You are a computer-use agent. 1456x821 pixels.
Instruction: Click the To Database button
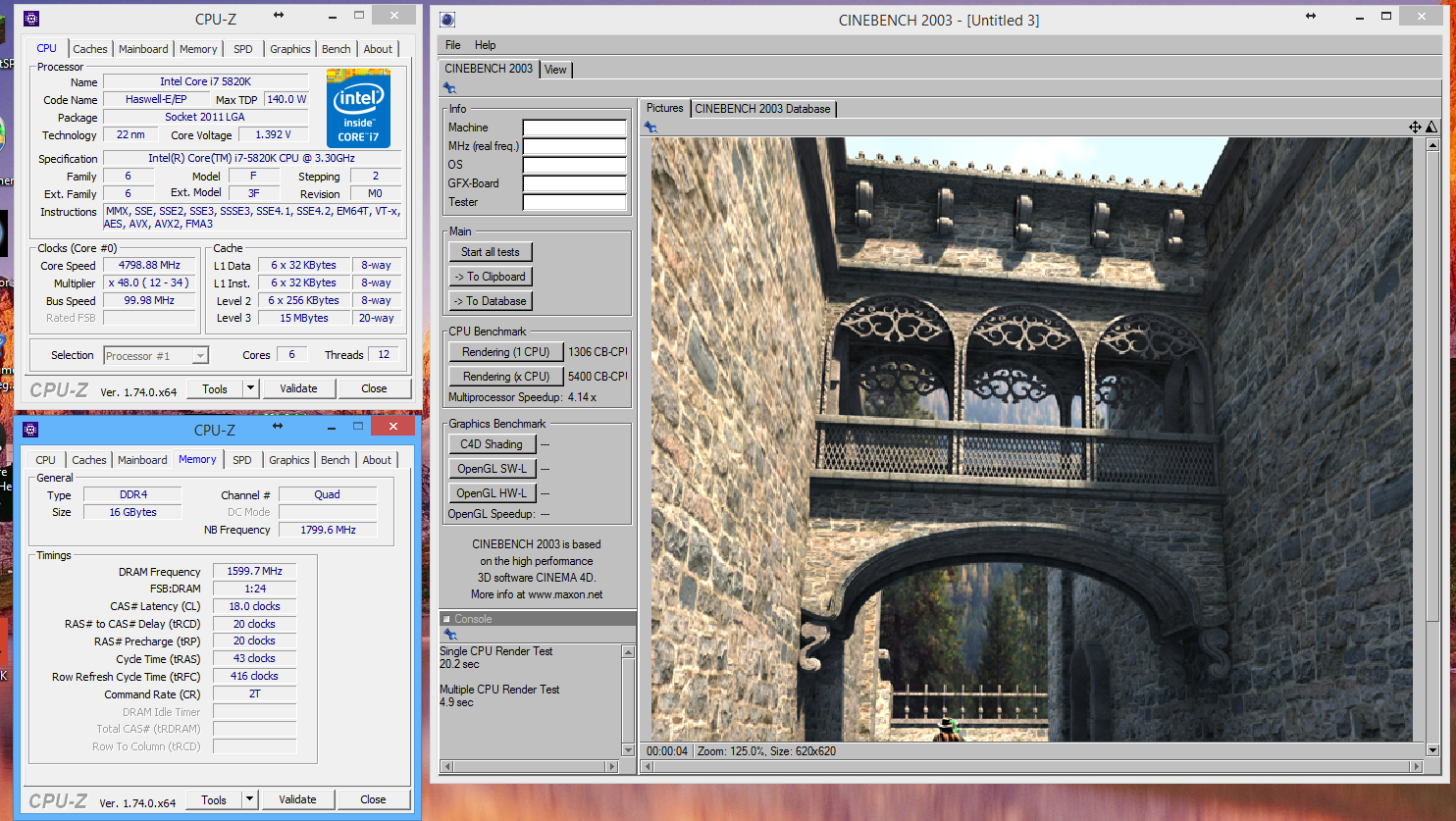pyautogui.click(x=491, y=301)
